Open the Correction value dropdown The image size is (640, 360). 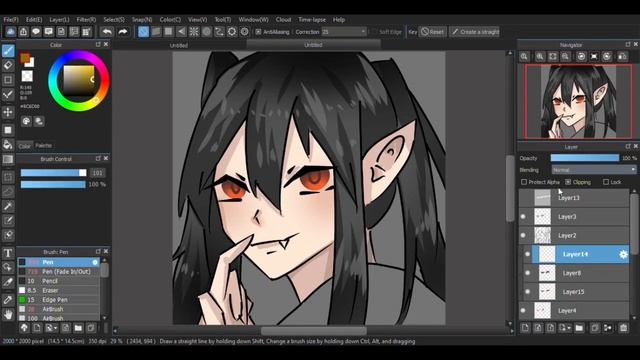click(344, 32)
